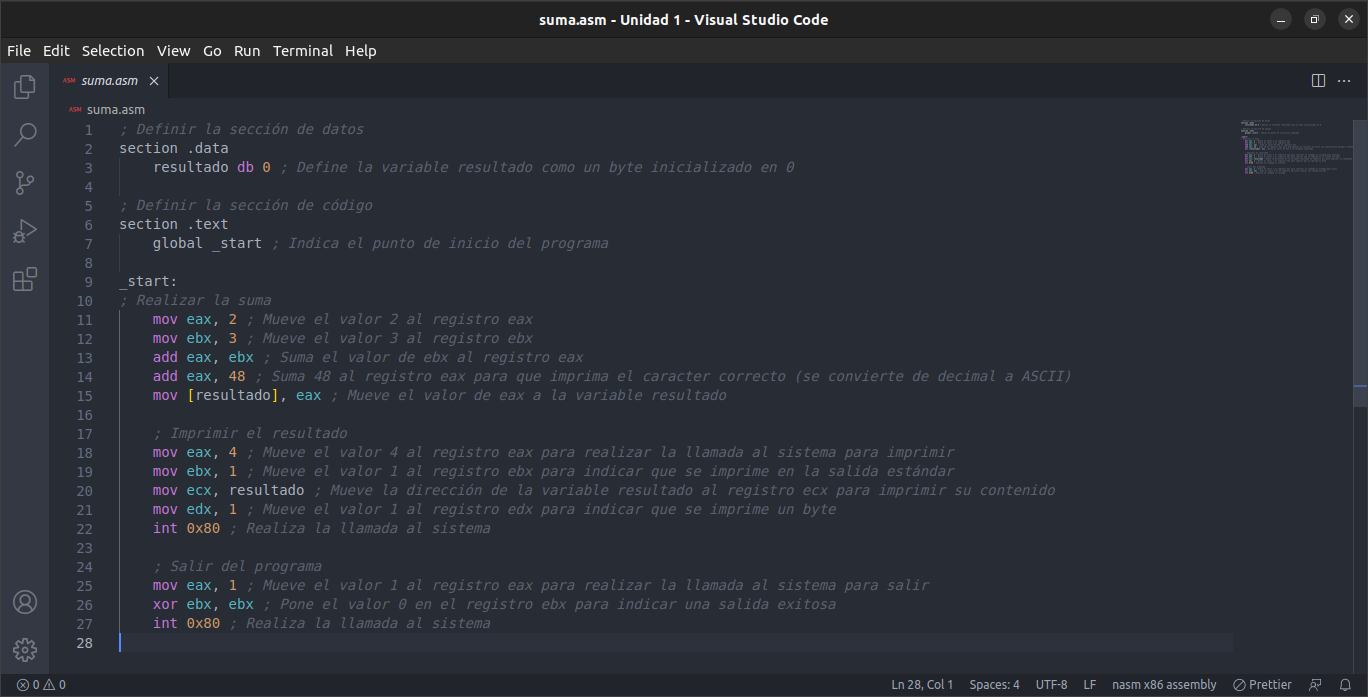Viewport: 1368px width, 697px height.
Task: Open the Accounts icon in activity bar
Action: click(24, 601)
